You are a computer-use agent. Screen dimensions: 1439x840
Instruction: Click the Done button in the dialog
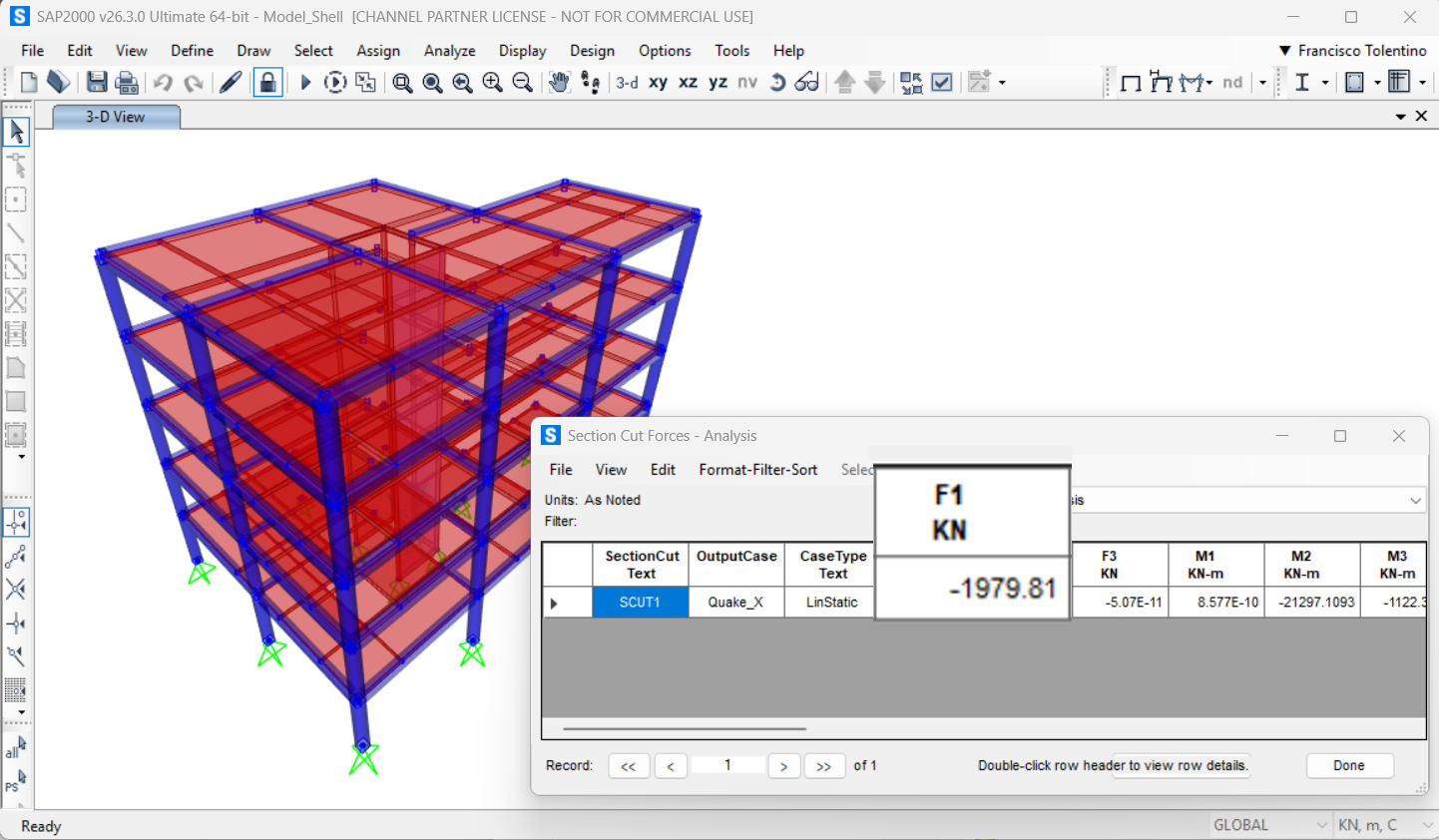[x=1349, y=765]
